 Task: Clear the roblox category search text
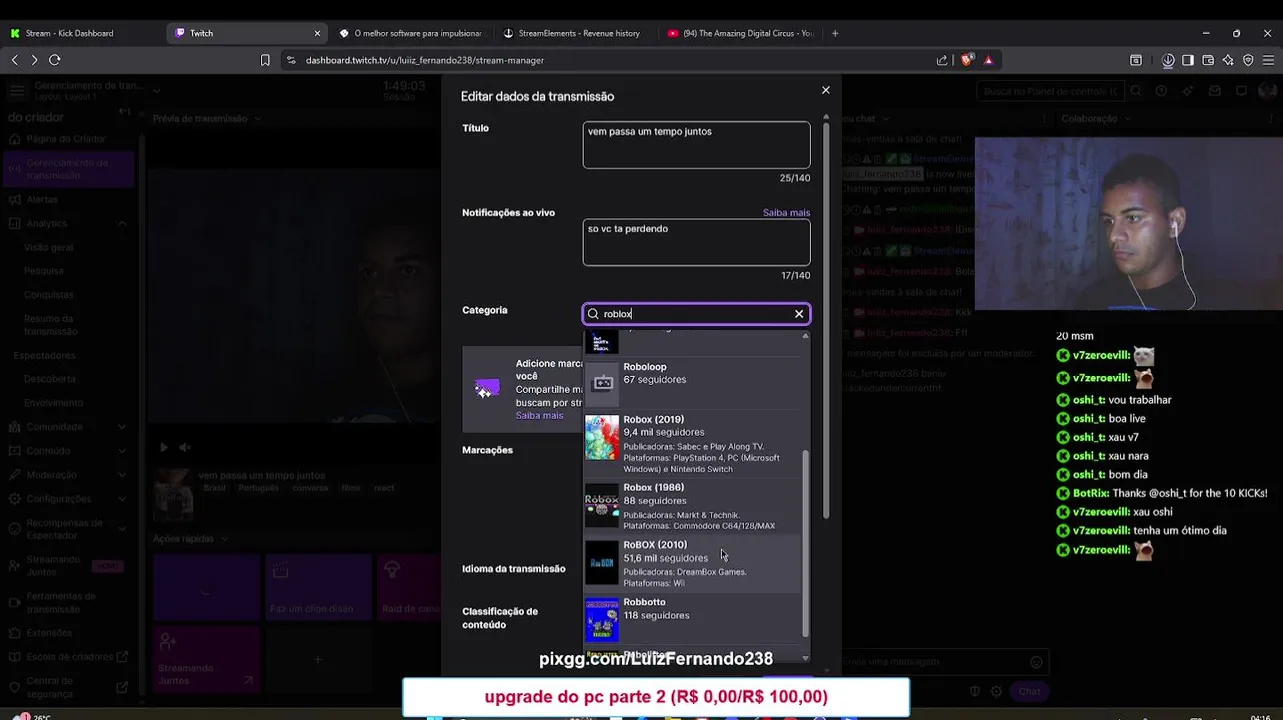pos(799,314)
